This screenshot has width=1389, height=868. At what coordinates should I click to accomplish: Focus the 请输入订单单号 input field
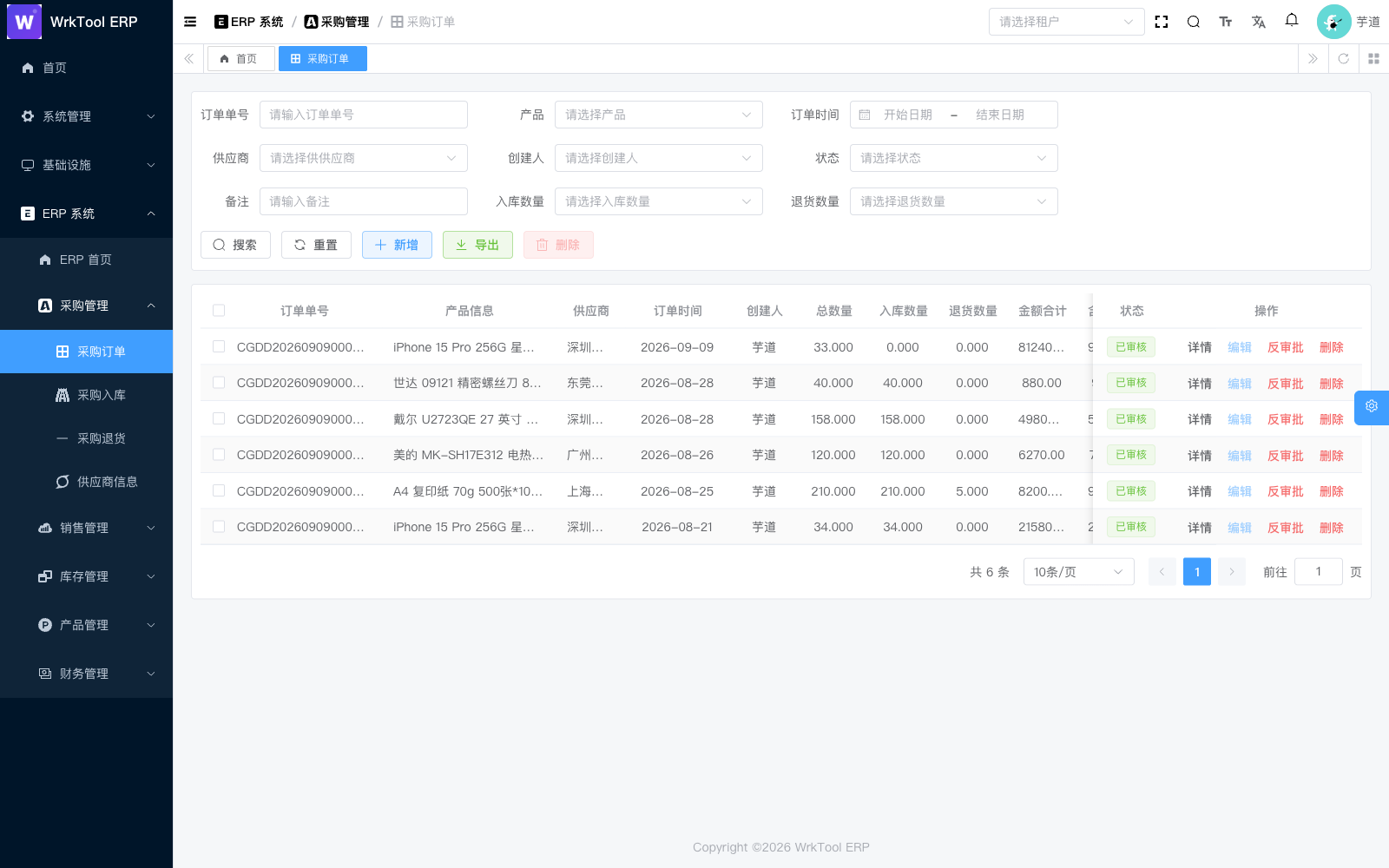363,115
